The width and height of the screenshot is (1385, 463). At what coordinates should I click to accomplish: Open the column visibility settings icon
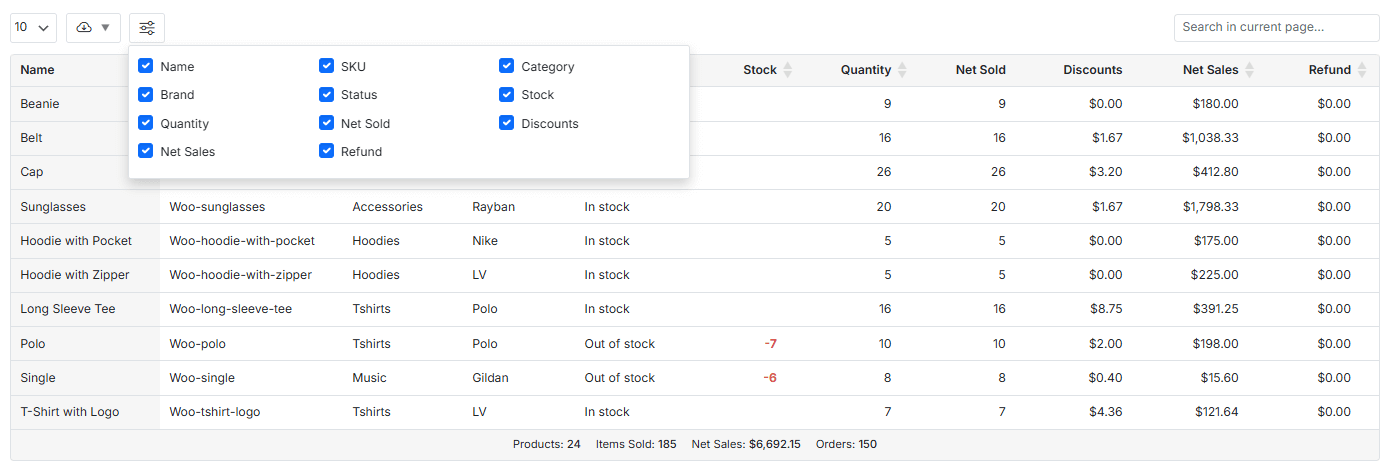(147, 28)
